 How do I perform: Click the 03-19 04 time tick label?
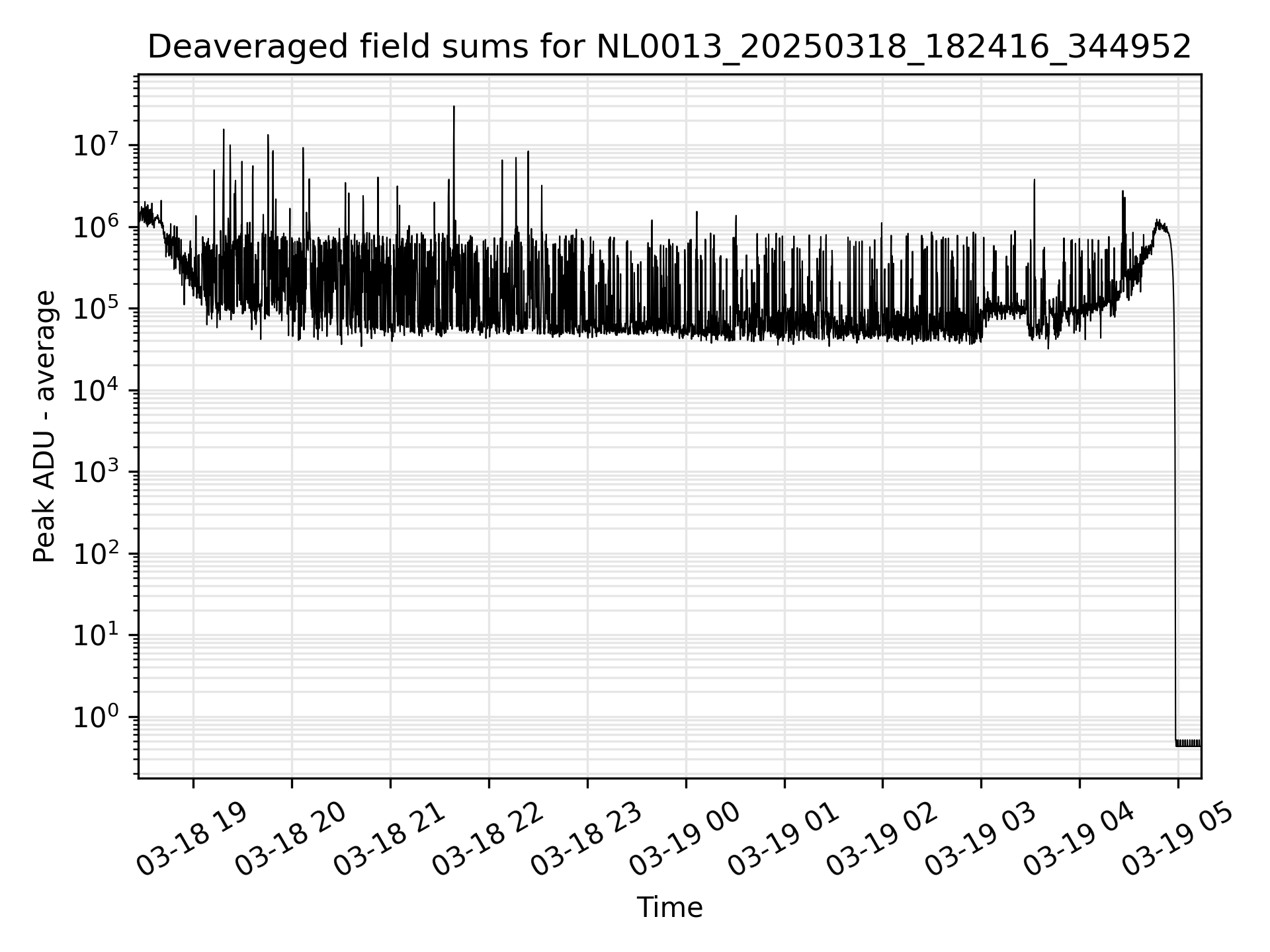(x=1079, y=838)
